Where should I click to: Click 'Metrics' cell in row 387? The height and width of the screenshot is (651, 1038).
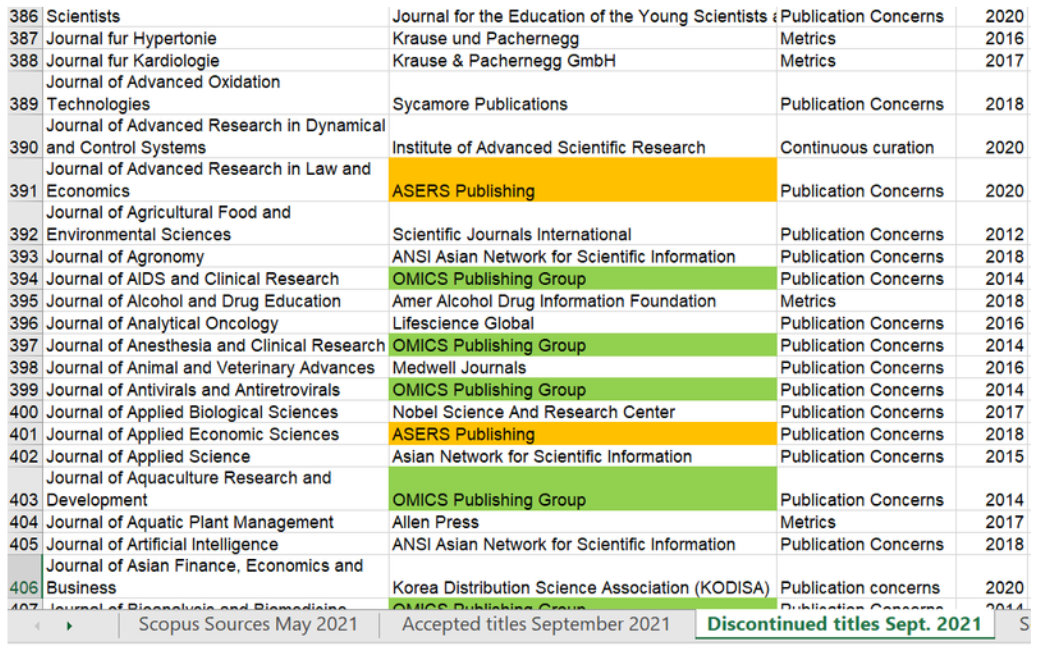(x=866, y=38)
